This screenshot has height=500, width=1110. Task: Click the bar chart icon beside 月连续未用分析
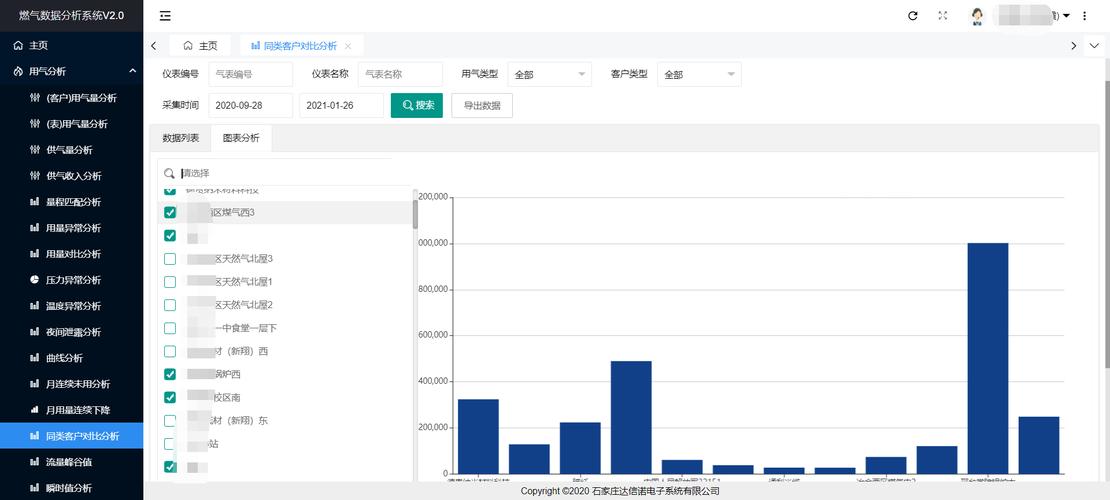(x=34, y=384)
